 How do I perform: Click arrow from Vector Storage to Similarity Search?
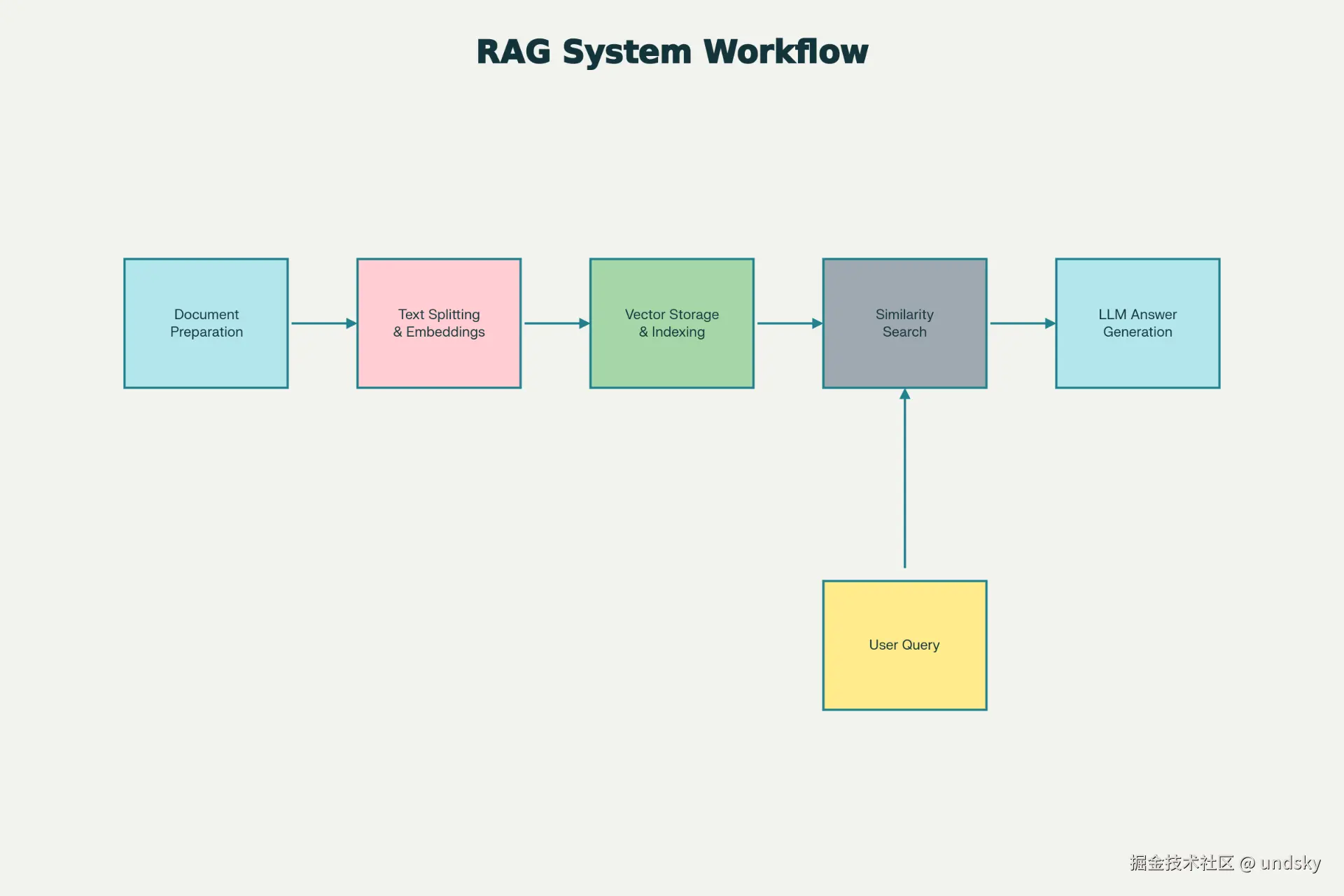coord(784,323)
